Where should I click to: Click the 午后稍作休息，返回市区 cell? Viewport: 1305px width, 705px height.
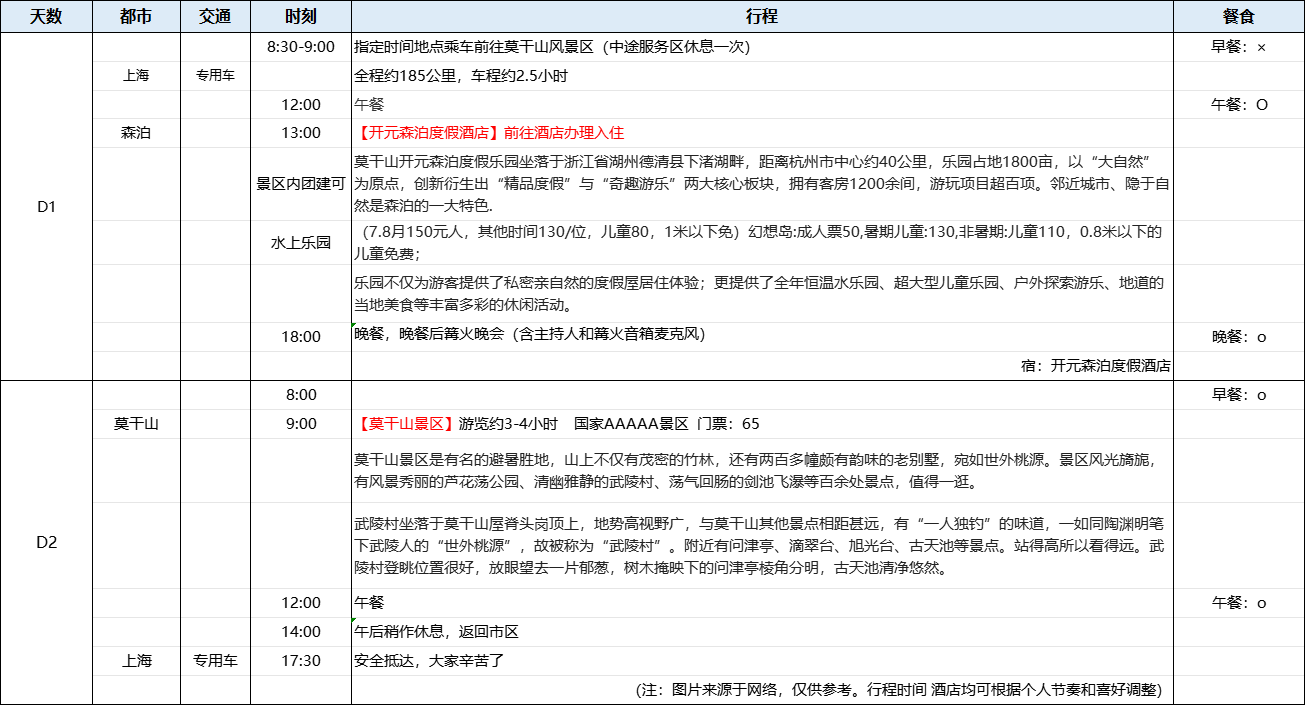pyautogui.click(x=437, y=632)
